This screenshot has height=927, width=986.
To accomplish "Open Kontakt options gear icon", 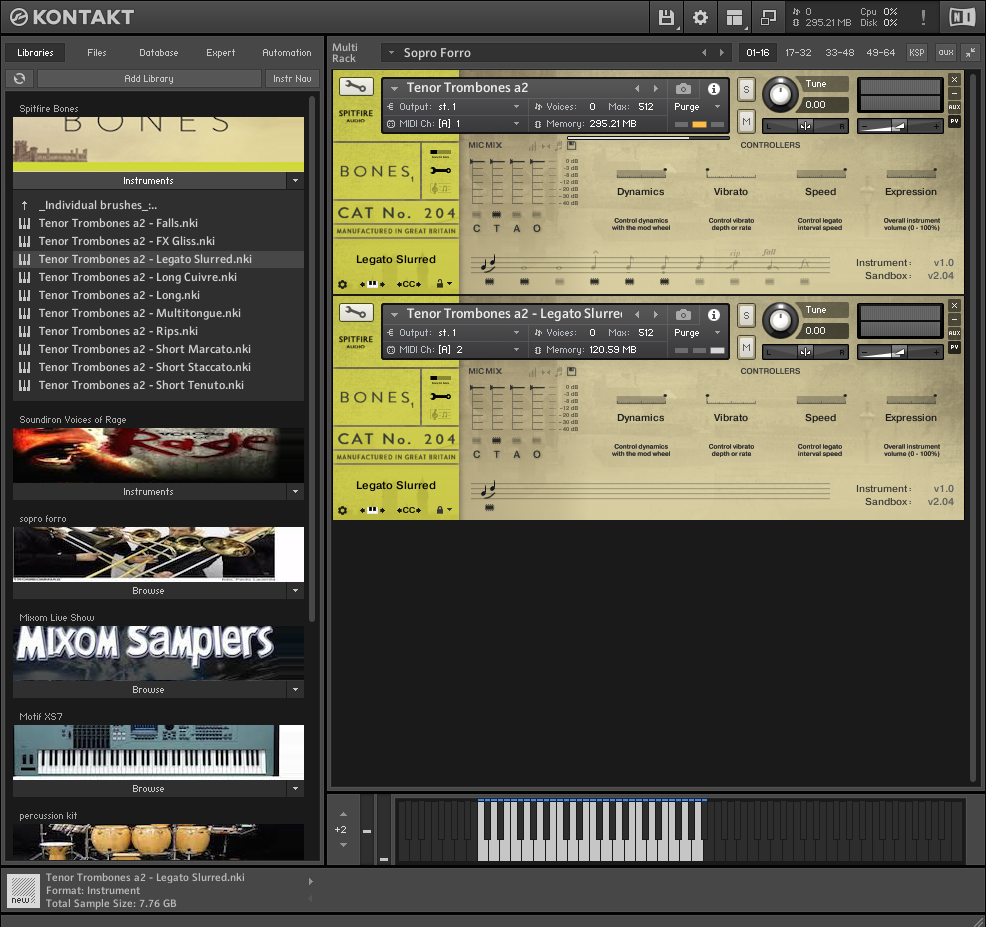I will click(700, 18).
